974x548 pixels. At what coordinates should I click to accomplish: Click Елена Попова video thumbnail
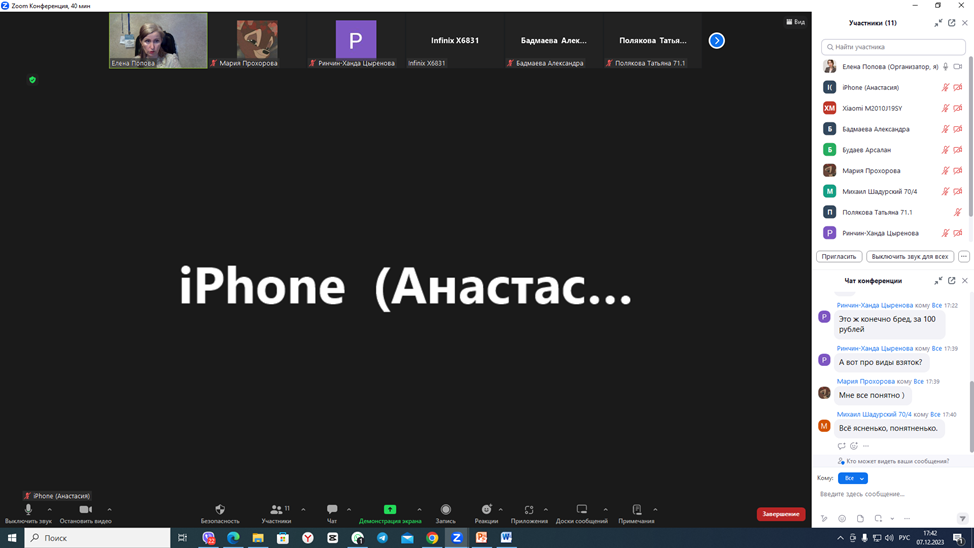tap(158, 40)
